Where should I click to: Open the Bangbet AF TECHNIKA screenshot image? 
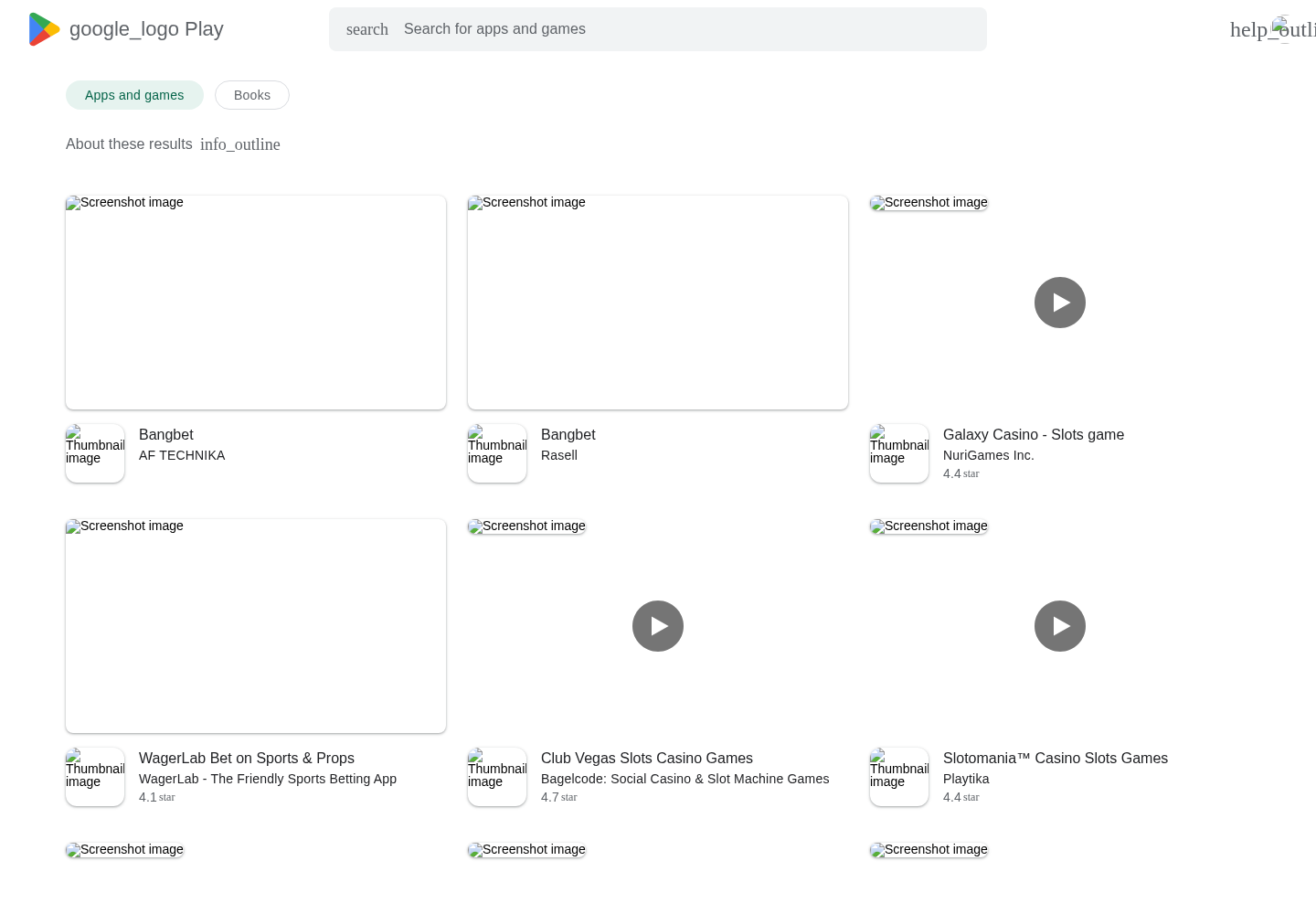click(256, 303)
